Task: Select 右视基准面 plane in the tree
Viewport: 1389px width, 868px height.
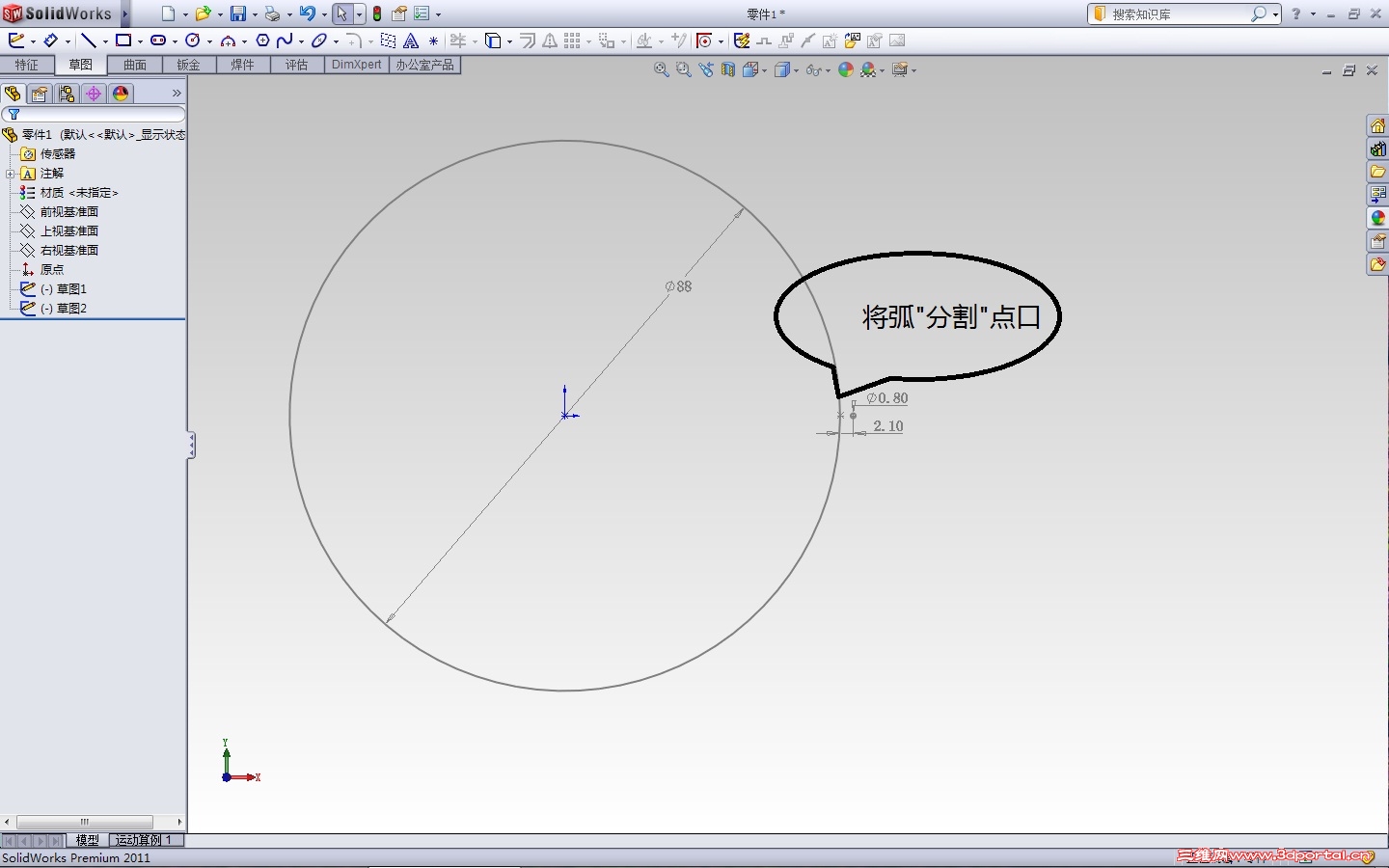Action: pyautogui.click(x=69, y=251)
